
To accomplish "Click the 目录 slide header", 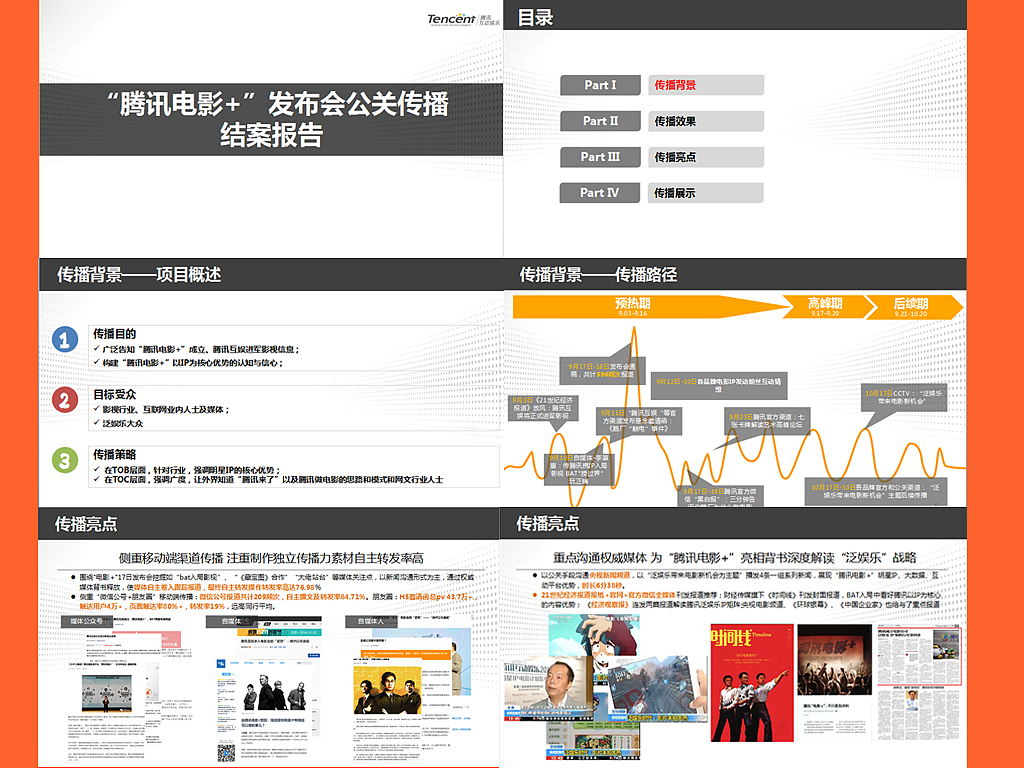I will coord(536,18).
